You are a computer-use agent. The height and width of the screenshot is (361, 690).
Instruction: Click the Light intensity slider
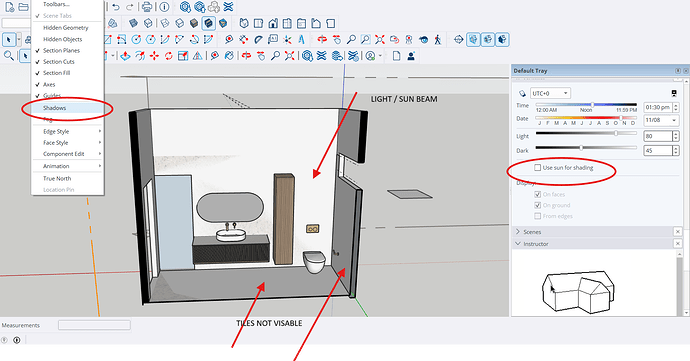(586, 133)
